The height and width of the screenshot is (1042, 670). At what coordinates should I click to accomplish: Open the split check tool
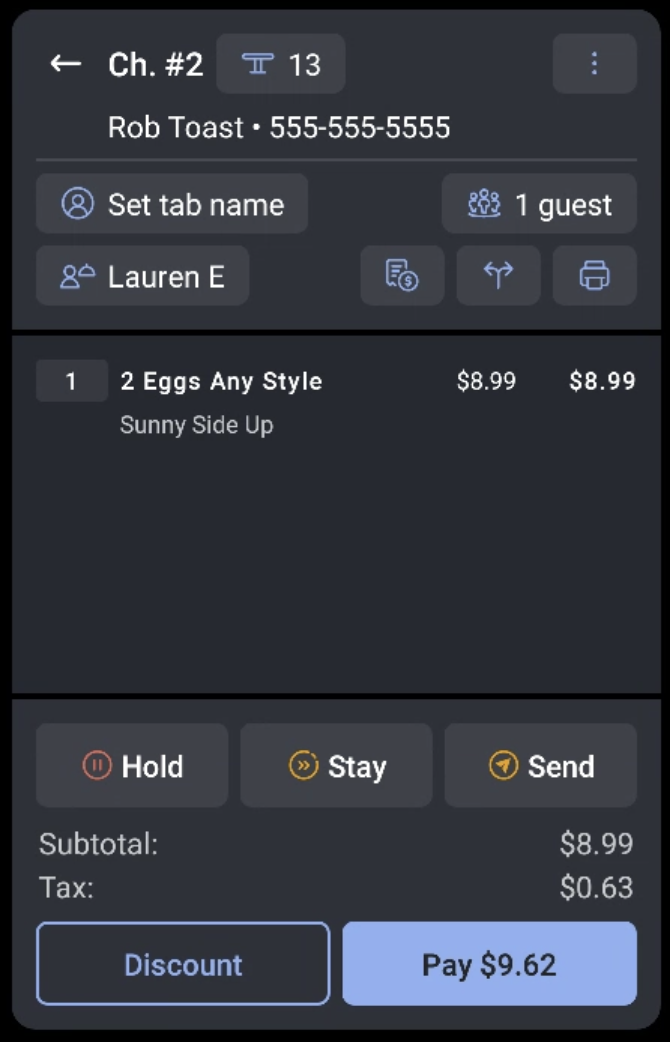pyautogui.click(x=498, y=276)
